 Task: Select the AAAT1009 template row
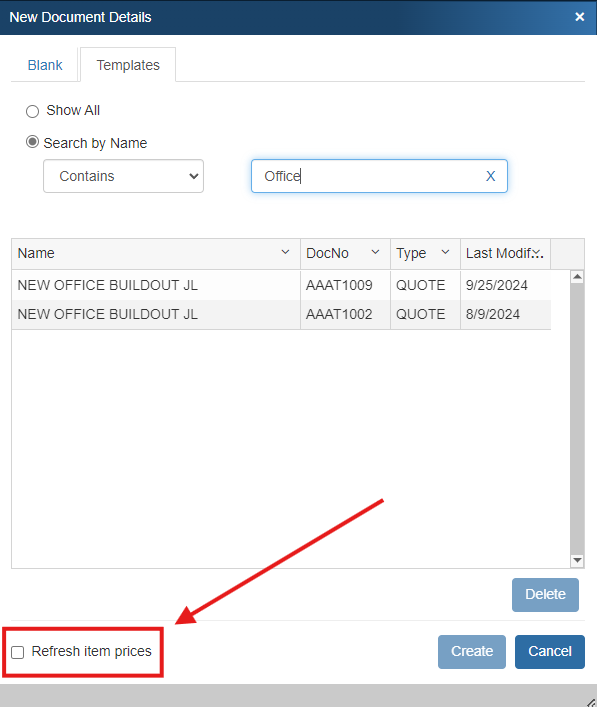coord(281,285)
